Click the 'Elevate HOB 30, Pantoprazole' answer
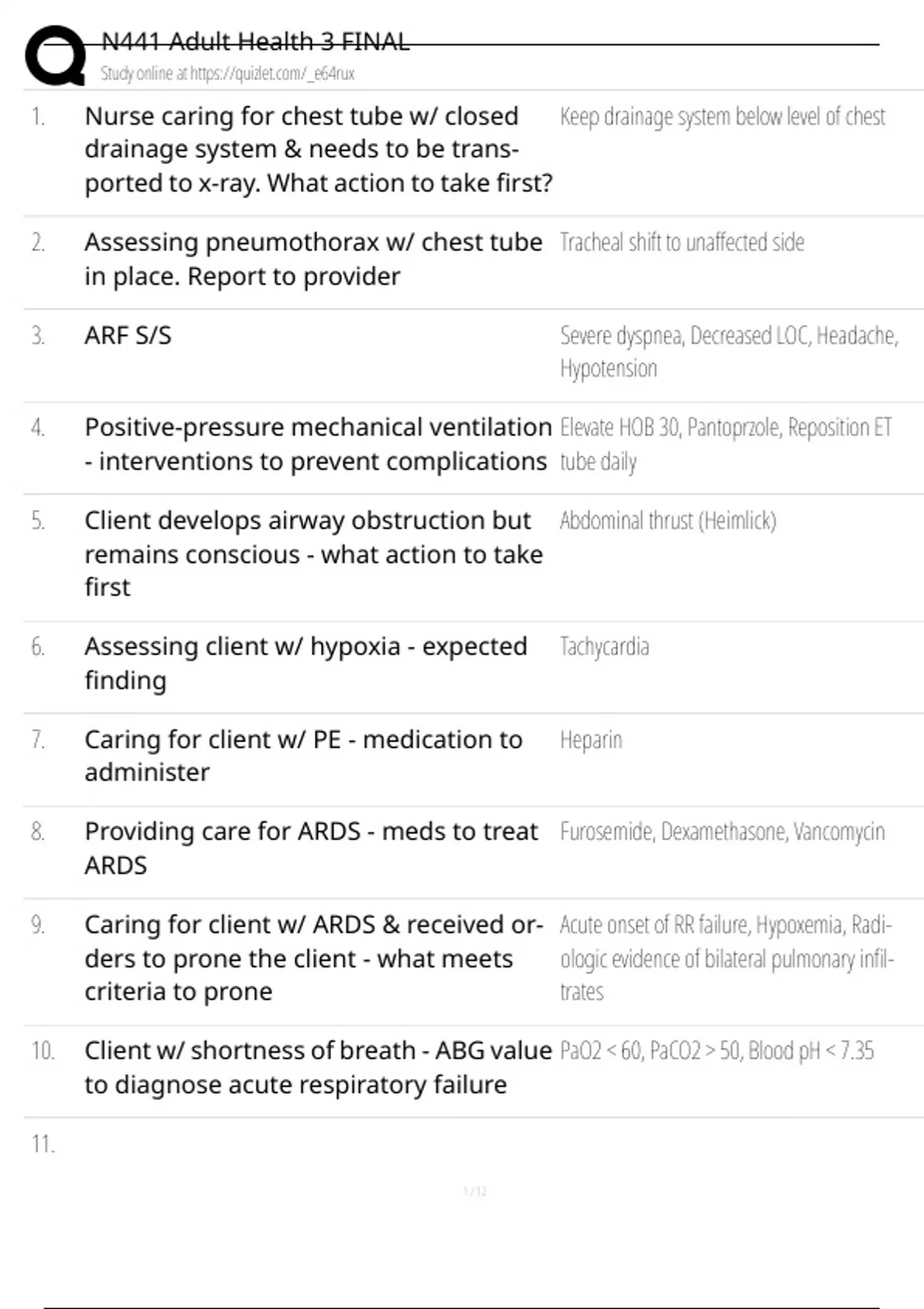The height and width of the screenshot is (1309, 924). [x=725, y=444]
